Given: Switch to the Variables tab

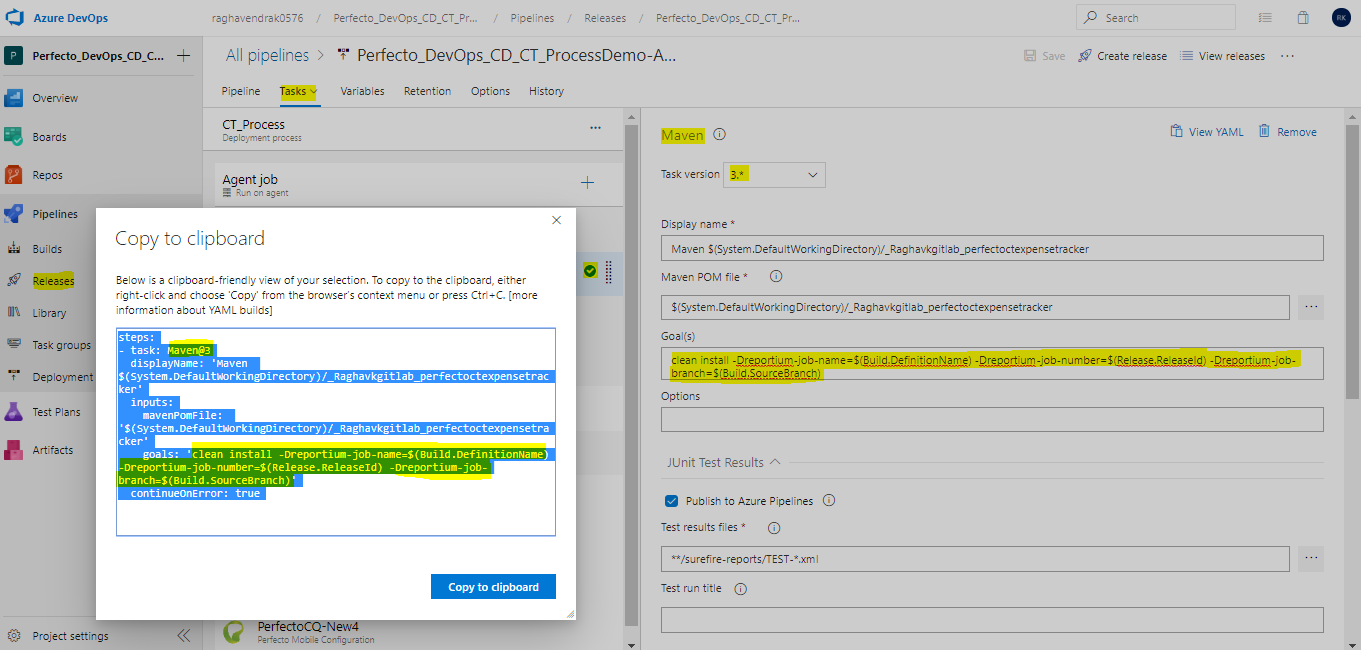Looking at the screenshot, I should click(362, 91).
